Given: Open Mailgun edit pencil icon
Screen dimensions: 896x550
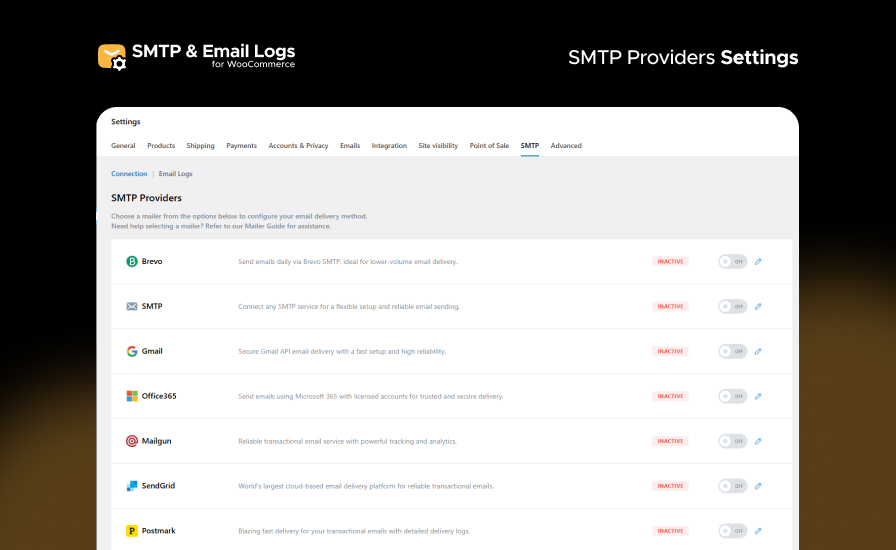Looking at the screenshot, I should click(x=758, y=441).
